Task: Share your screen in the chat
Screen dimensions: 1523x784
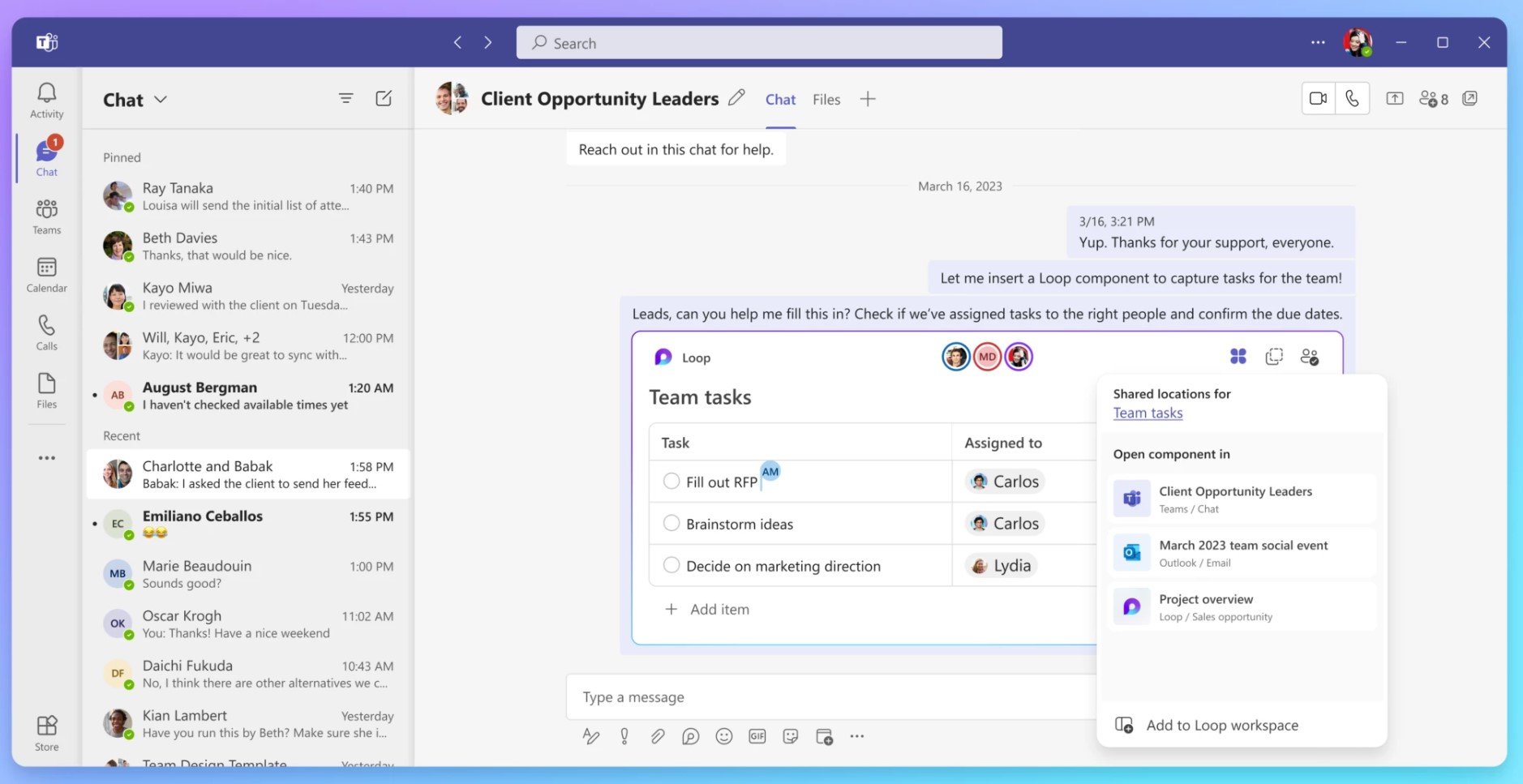Action: [1395, 98]
